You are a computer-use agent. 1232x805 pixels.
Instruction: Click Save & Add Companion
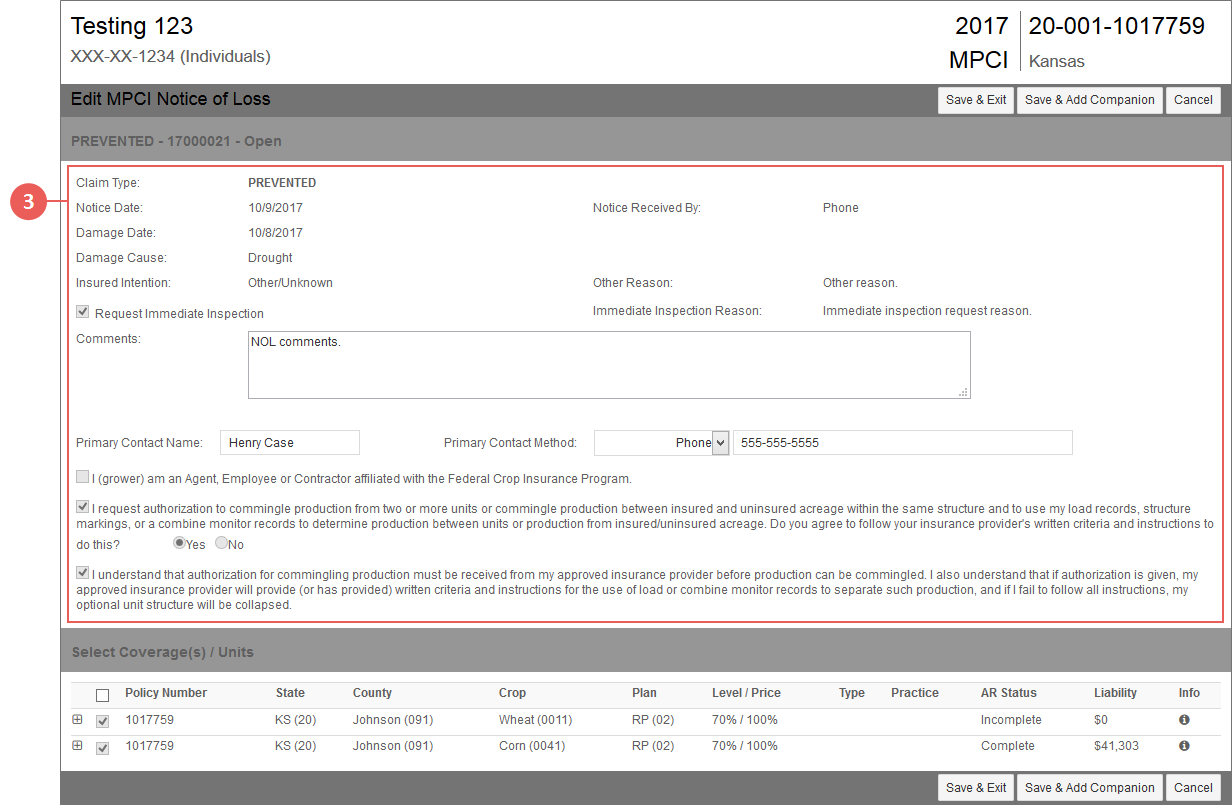pyautogui.click(x=1089, y=100)
